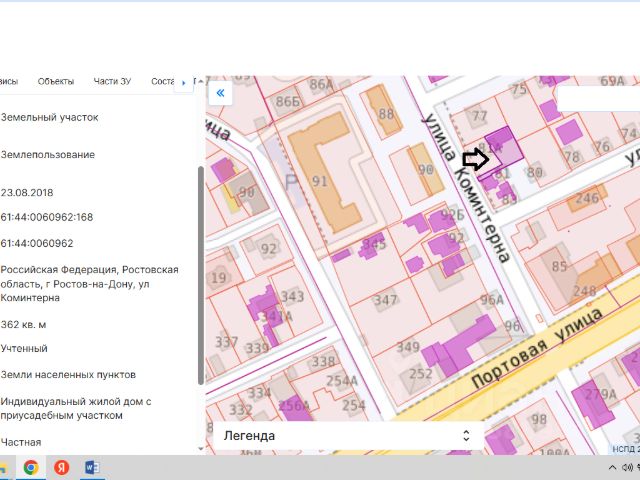Show hidden system tray icons
640x480 pixels.
click(612, 468)
